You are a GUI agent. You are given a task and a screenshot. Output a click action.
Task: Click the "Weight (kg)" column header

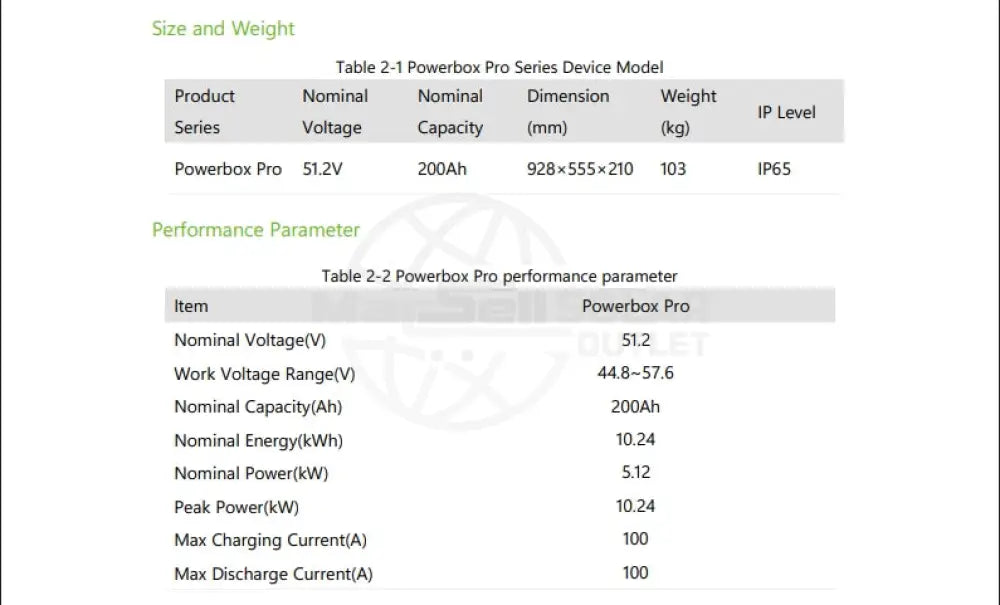688,112
